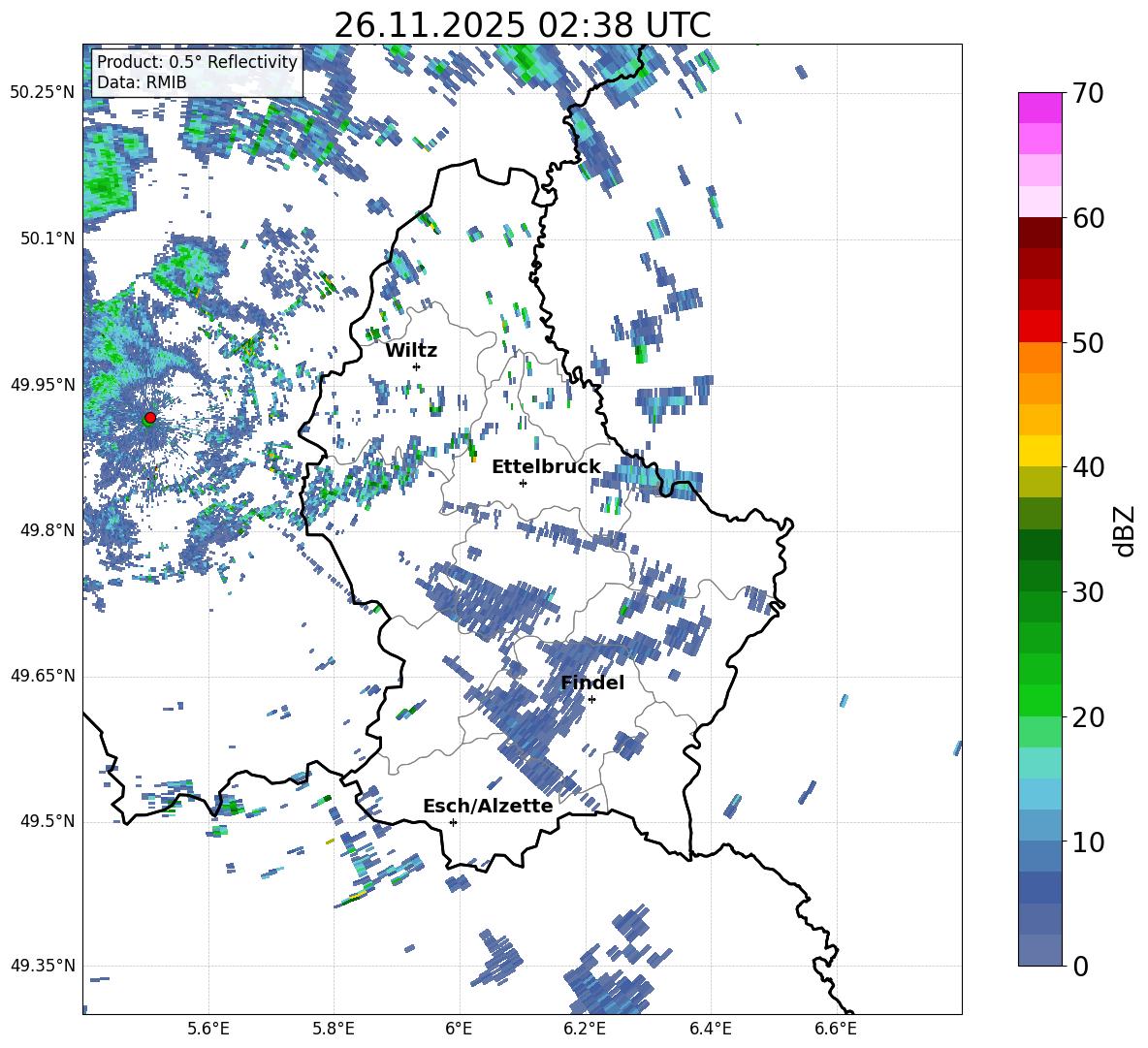The width and height of the screenshot is (1148, 1048).
Task: Click the 0 value on the colorbar
Action: coord(1080,966)
